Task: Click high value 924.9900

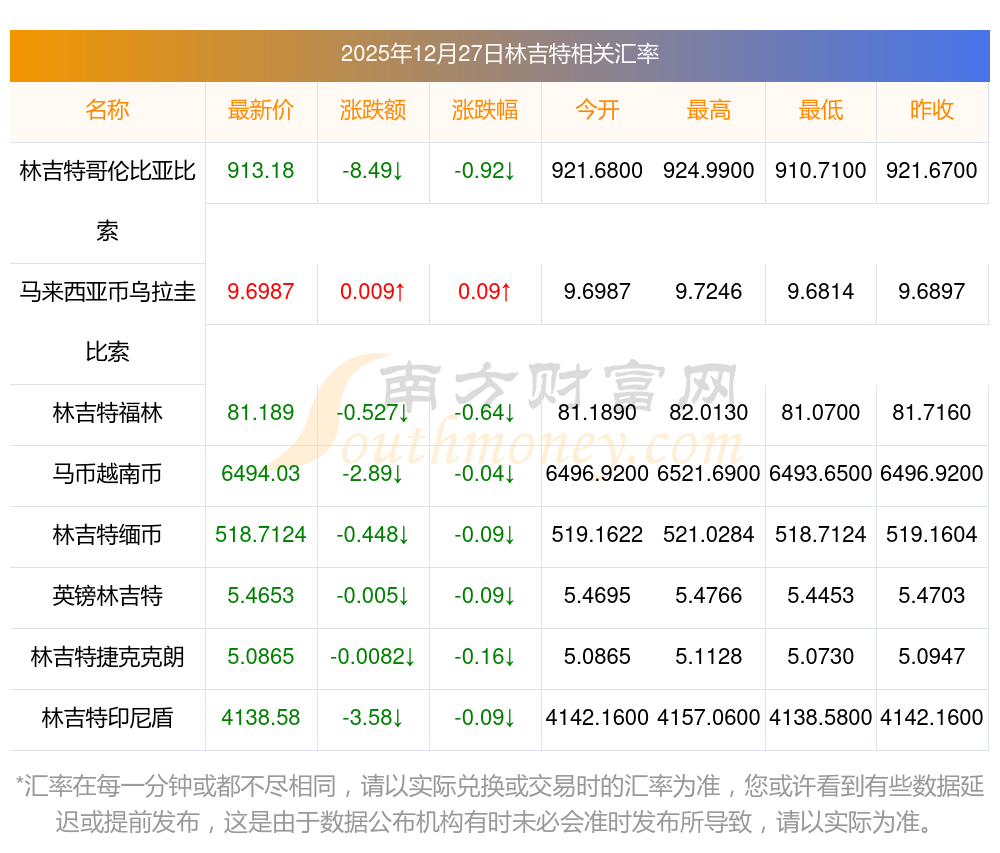Action: 709,170
